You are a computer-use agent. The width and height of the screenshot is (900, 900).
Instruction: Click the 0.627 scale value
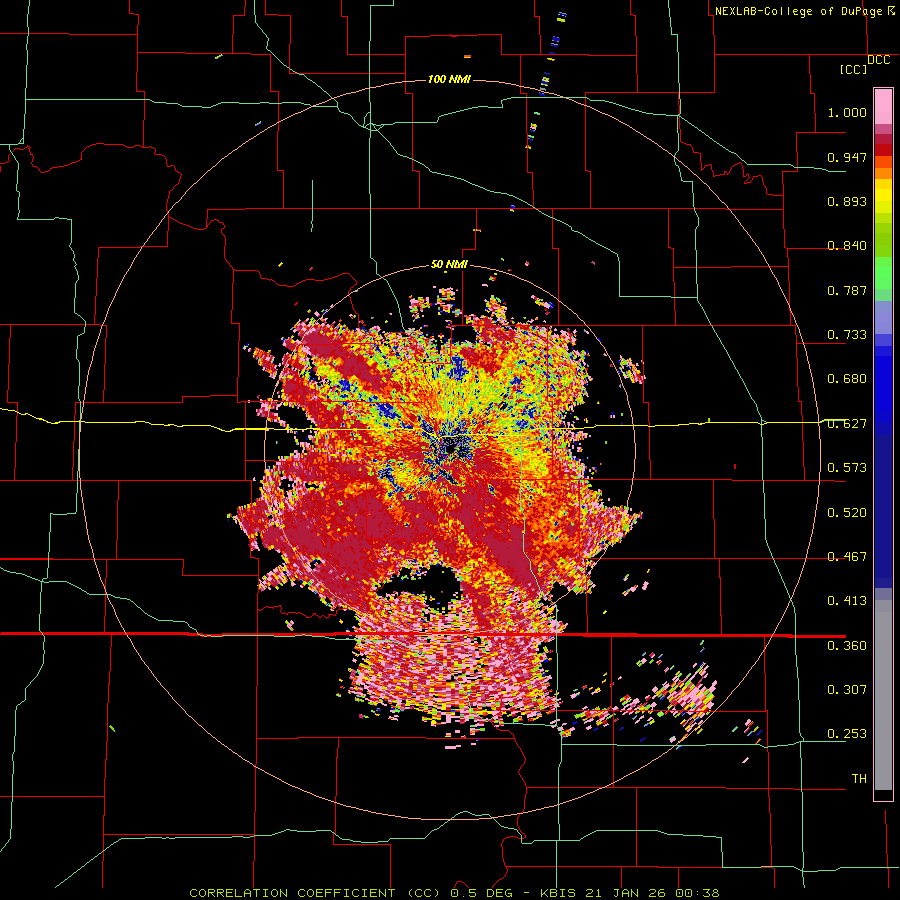coord(847,424)
